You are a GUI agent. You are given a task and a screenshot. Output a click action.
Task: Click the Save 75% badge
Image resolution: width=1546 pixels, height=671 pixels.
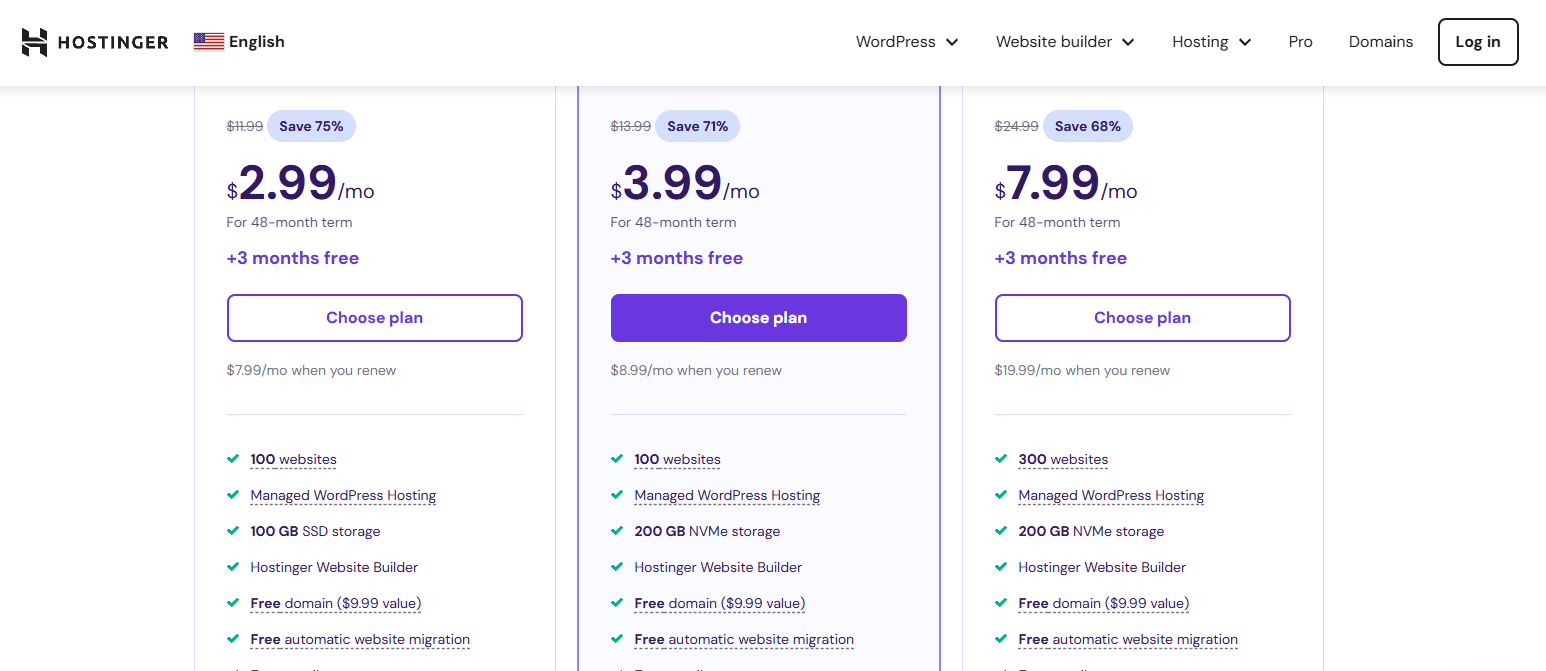(311, 126)
